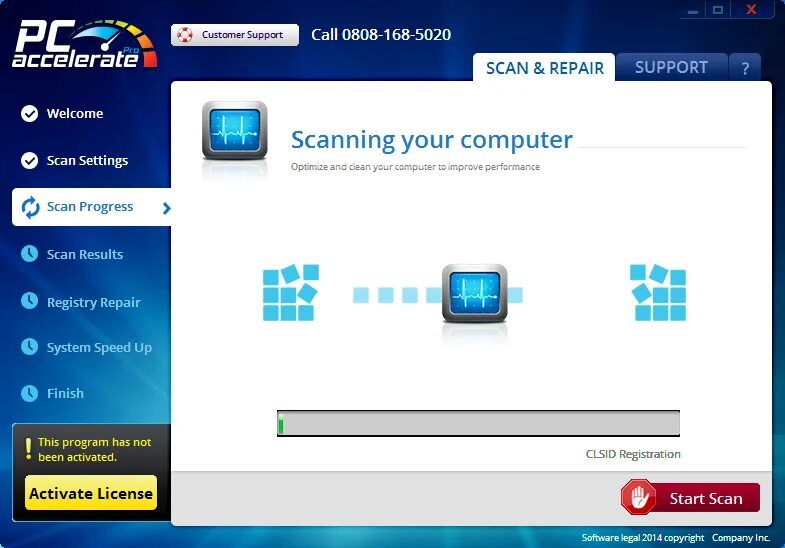Click the chevron arrow on Scan Progress
This screenshot has width=785, height=548.
point(167,208)
